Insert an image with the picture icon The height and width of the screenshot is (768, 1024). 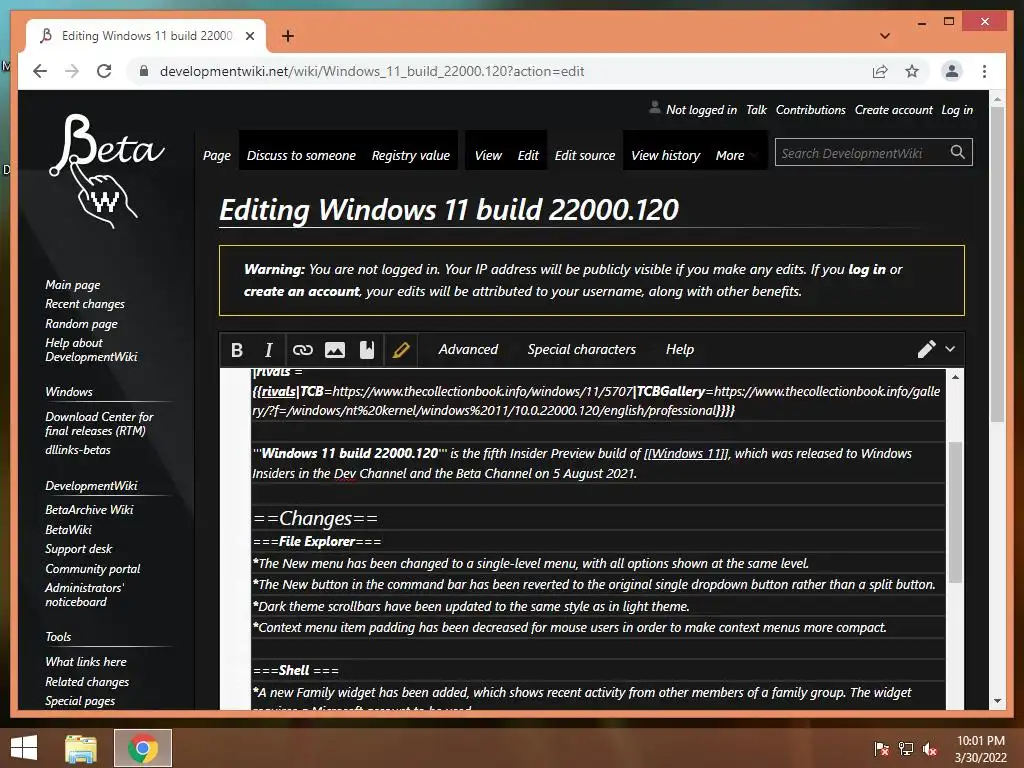334,350
